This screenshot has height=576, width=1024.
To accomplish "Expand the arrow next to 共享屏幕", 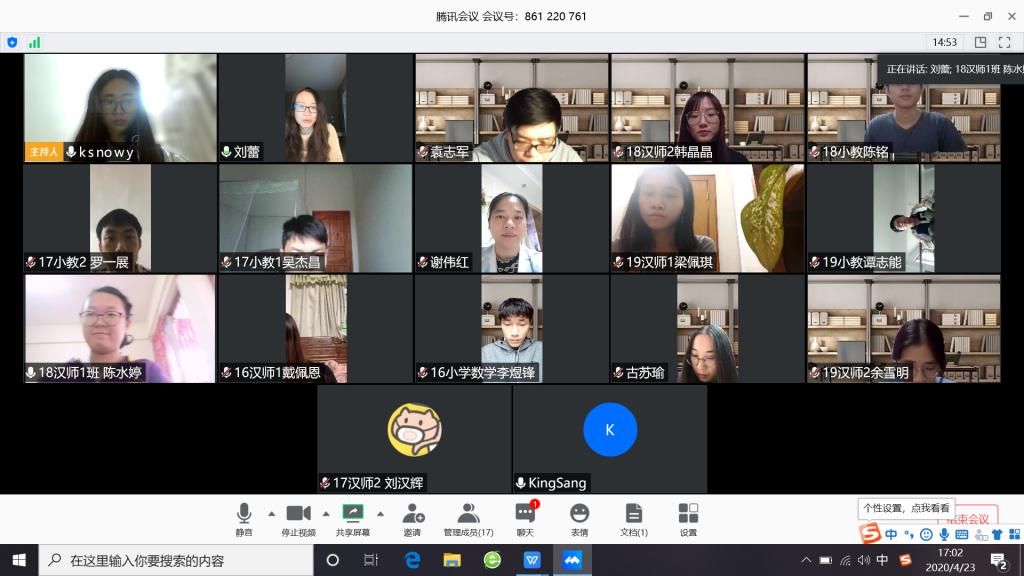I will pos(380,514).
